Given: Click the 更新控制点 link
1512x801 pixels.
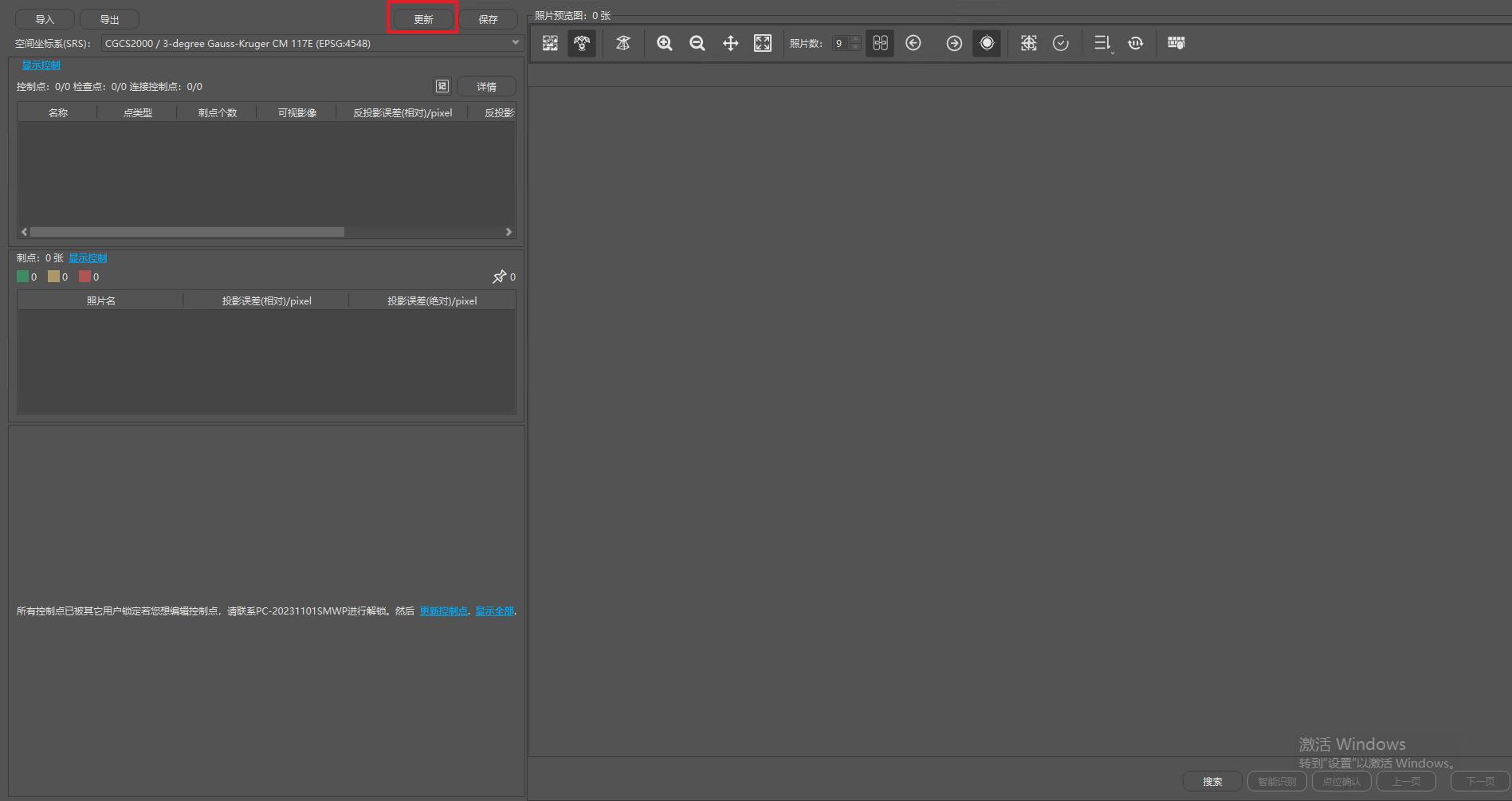Looking at the screenshot, I should [x=444, y=611].
